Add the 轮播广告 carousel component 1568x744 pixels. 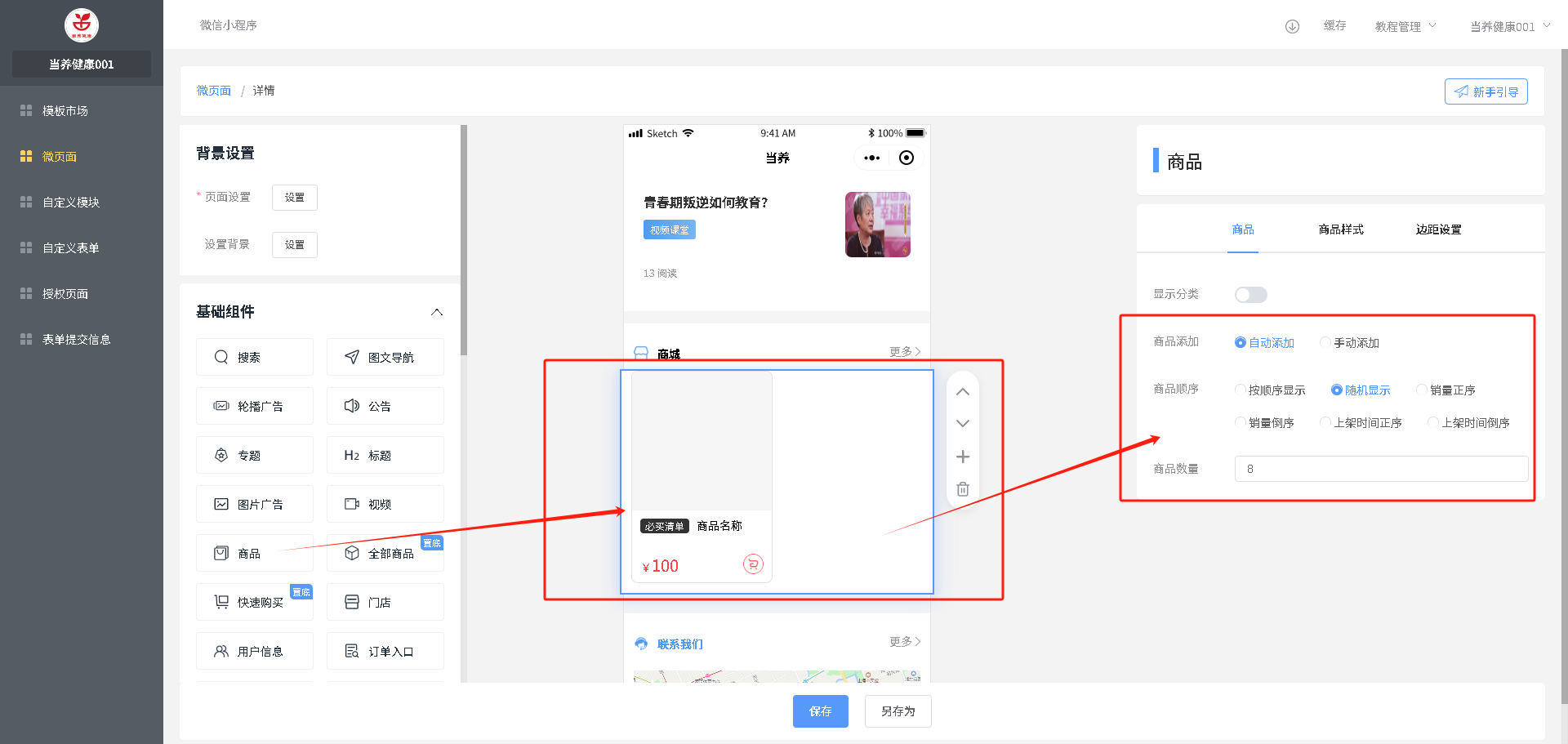255,407
